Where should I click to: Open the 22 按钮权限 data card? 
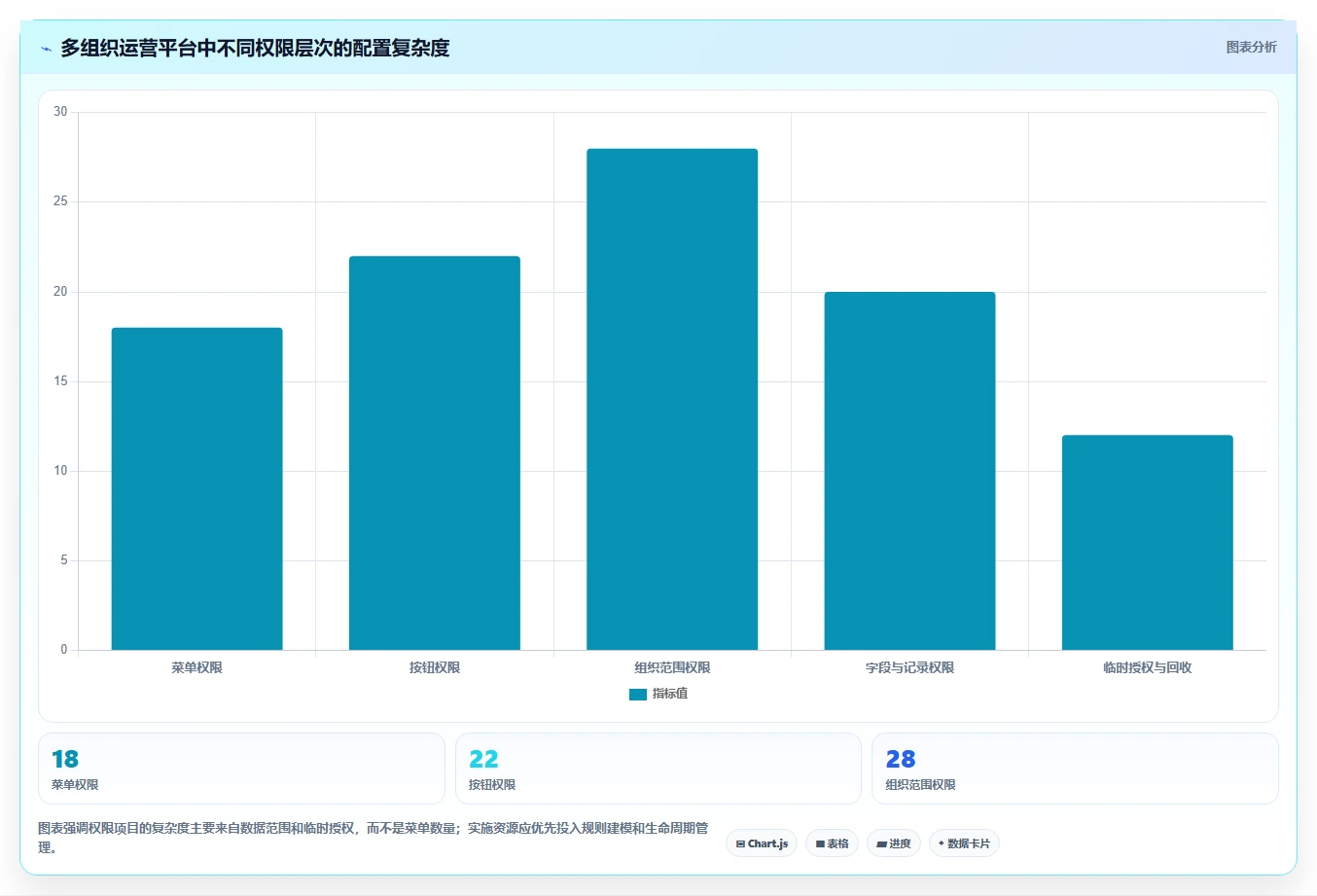pyautogui.click(x=658, y=769)
